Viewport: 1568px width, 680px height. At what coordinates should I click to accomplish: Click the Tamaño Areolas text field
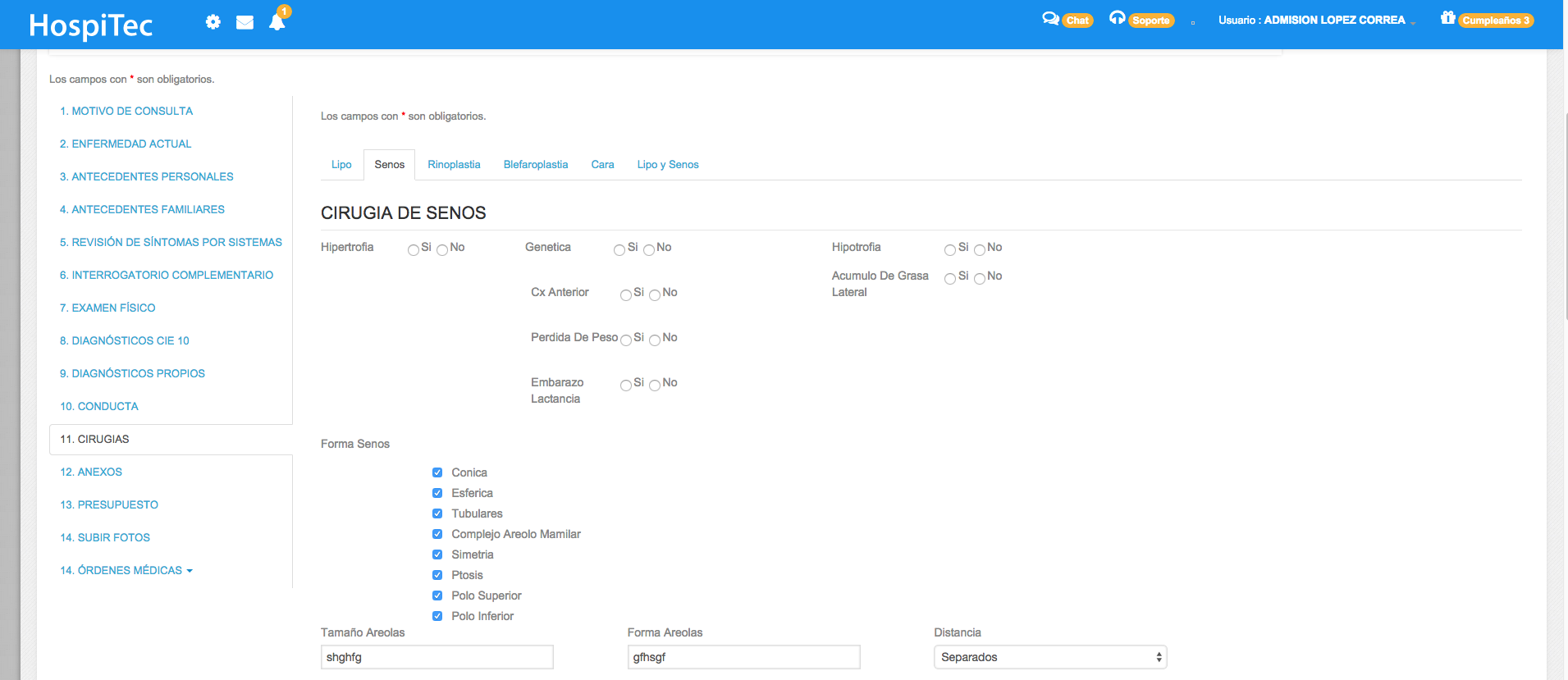pyautogui.click(x=437, y=657)
